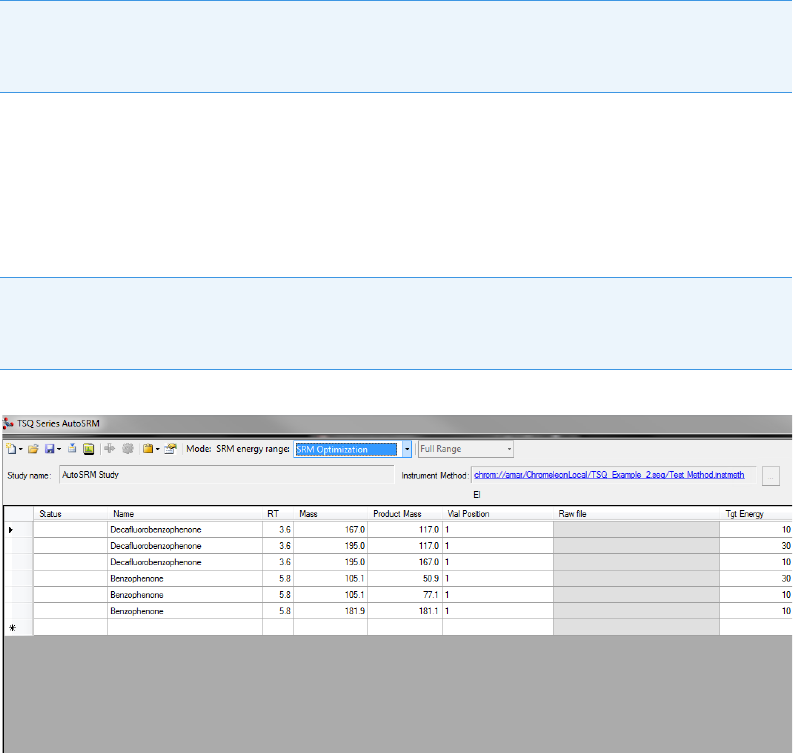Click mass cell 181.9
The image size is (793, 753).
click(330, 611)
